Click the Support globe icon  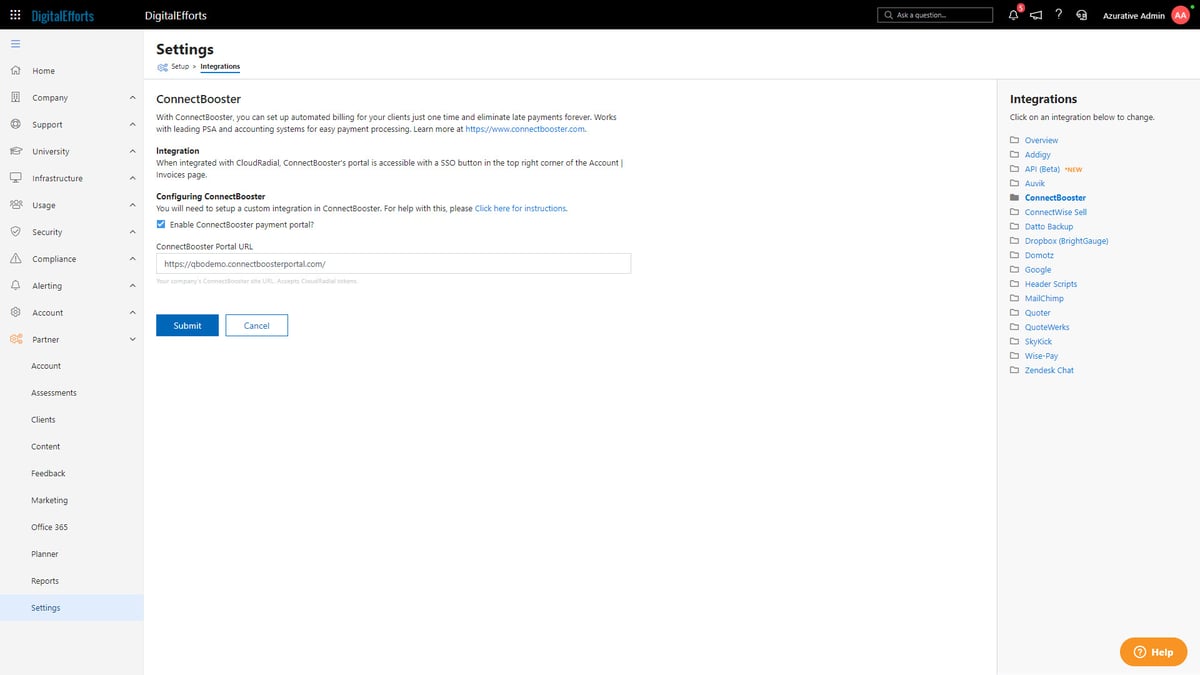(15, 125)
